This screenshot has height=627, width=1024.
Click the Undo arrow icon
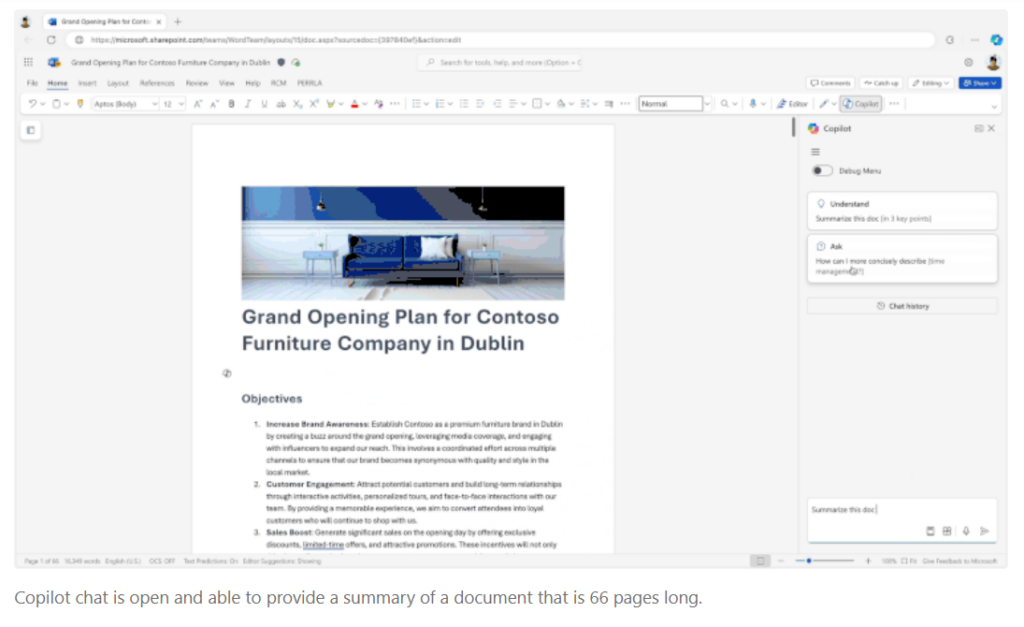click(x=32, y=104)
